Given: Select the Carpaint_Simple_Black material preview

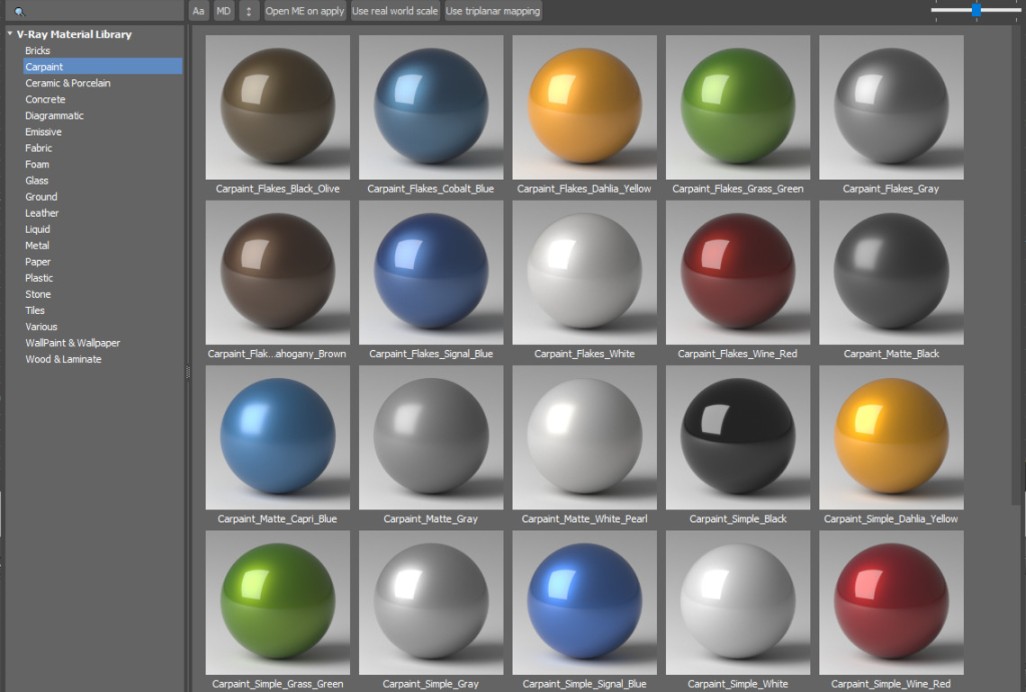Looking at the screenshot, I should (x=738, y=438).
